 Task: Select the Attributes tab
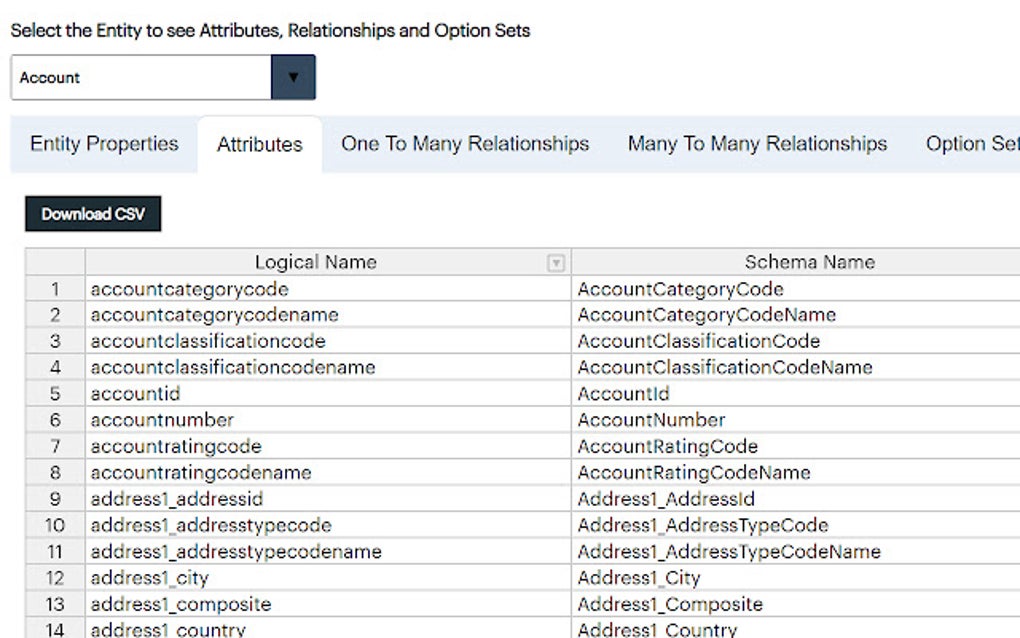click(259, 145)
